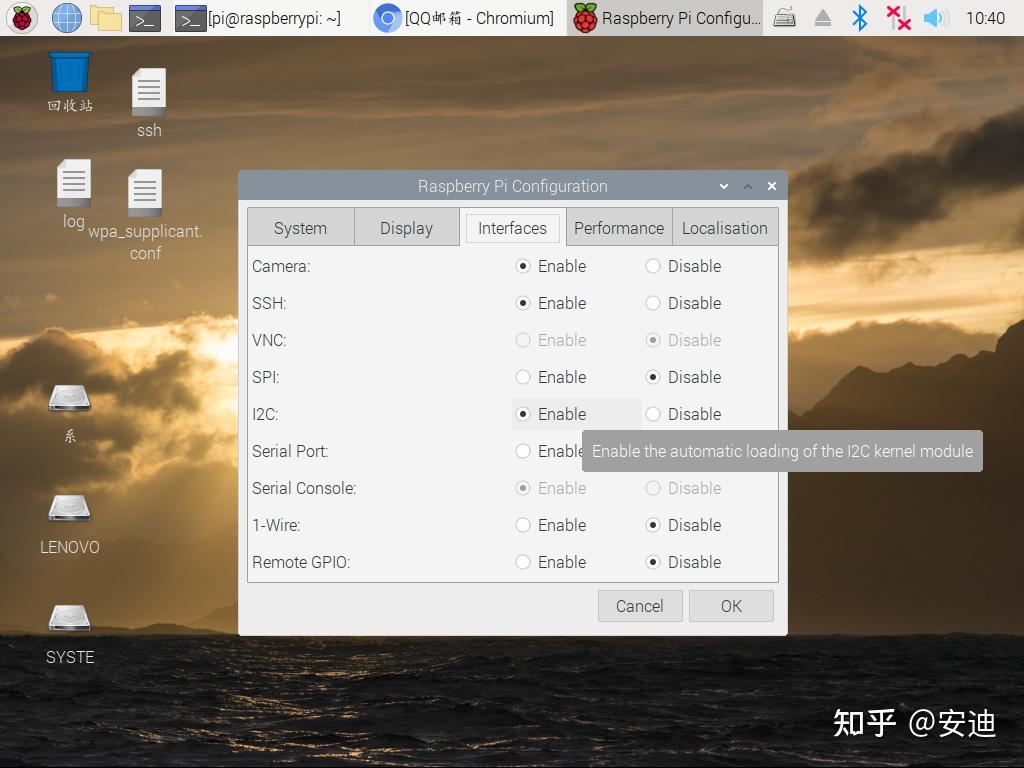Set Camera to Enable
The image size is (1024, 768).
[551, 266]
